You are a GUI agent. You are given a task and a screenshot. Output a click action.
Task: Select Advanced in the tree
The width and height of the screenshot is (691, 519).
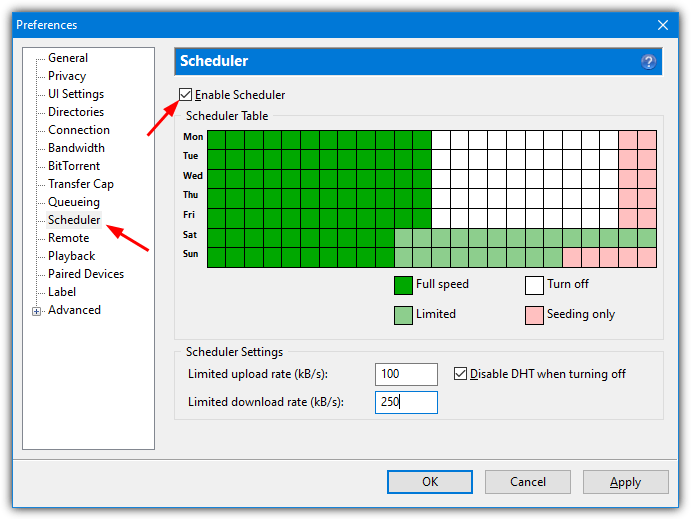74,310
